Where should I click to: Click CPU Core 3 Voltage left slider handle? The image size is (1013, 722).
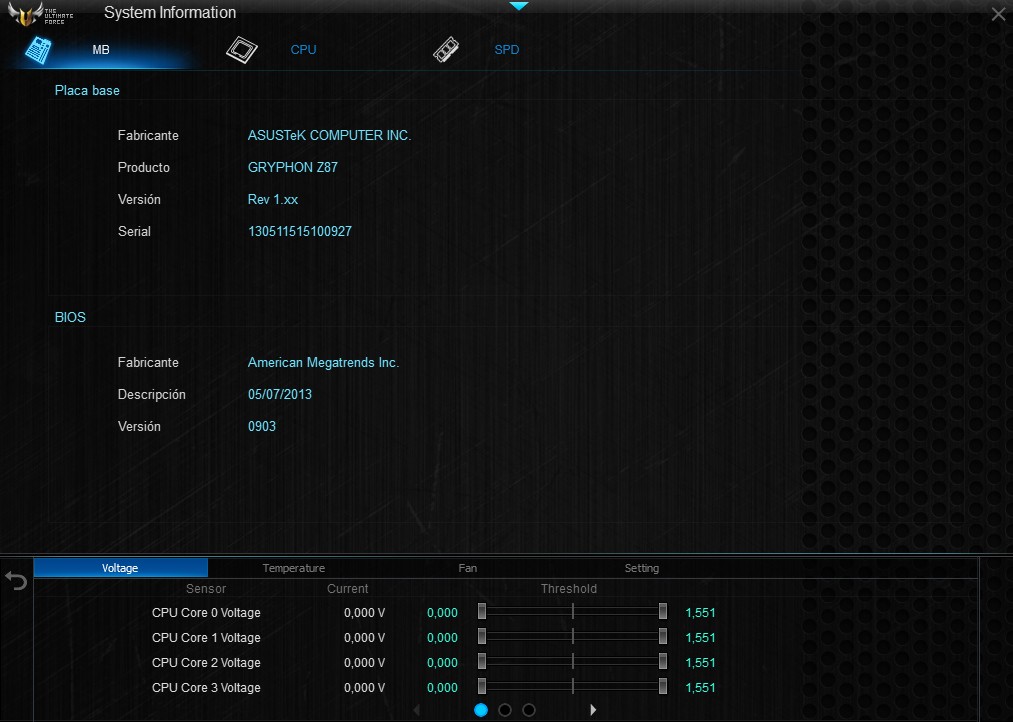pyautogui.click(x=482, y=686)
